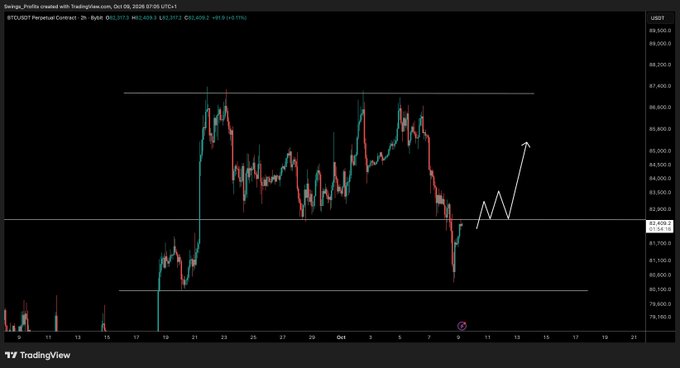Click the 82,900.0 price axis label
The height and width of the screenshot is (368, 680).
660,209
